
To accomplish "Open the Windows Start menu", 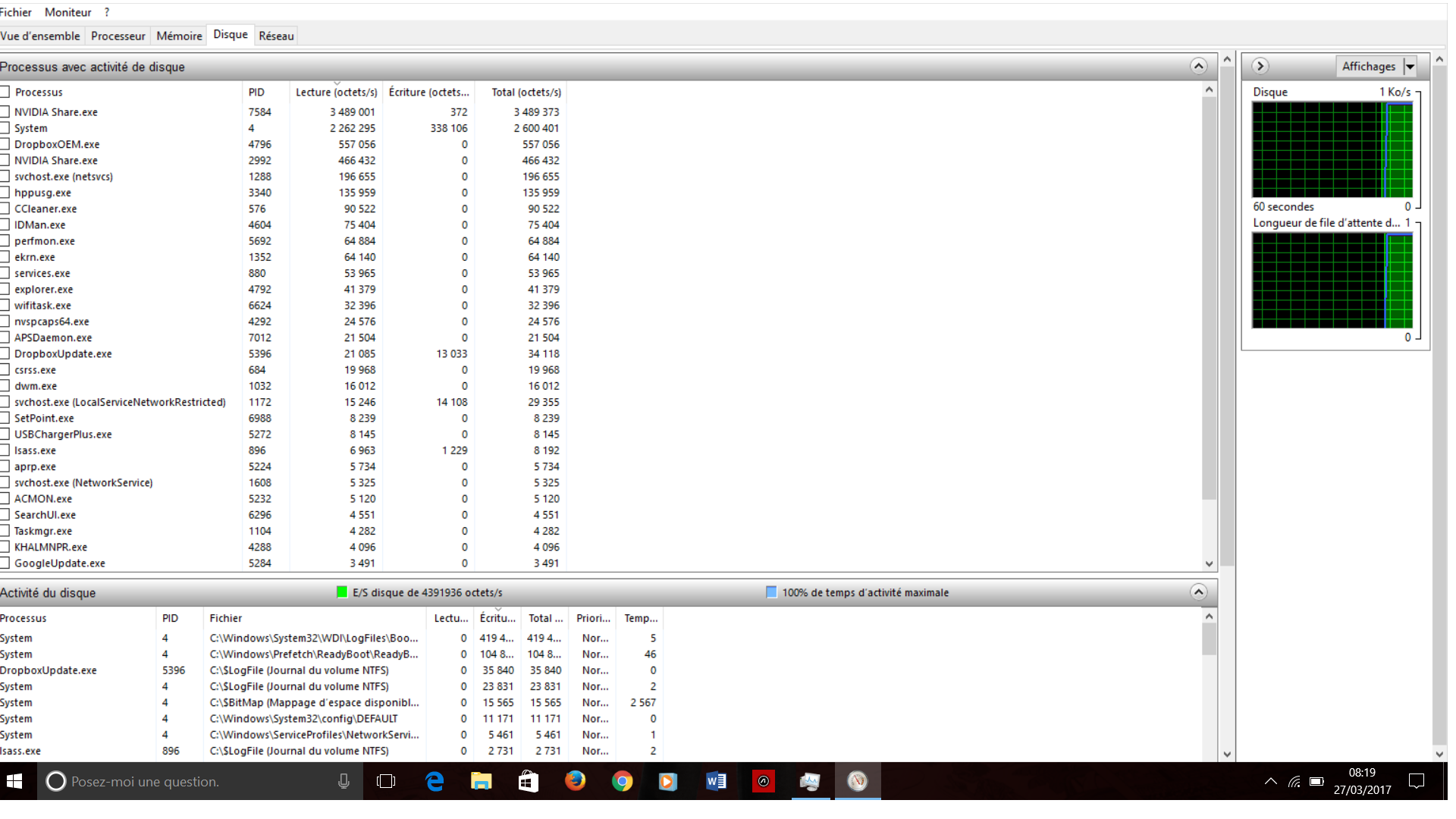I will point(15,781).
